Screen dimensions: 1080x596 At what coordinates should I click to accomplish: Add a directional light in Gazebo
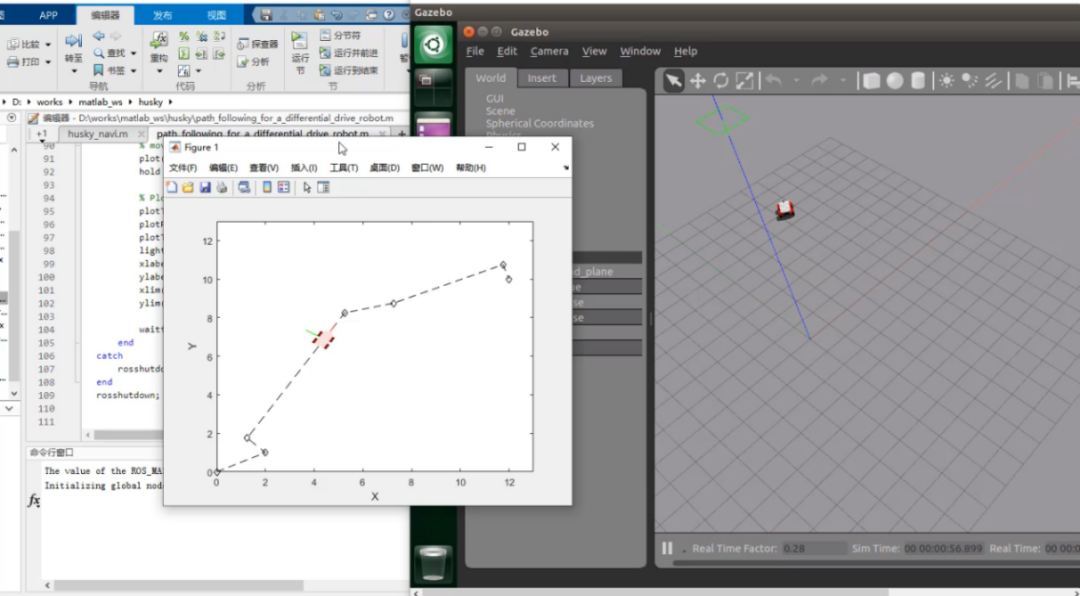(x=993, y=81)
